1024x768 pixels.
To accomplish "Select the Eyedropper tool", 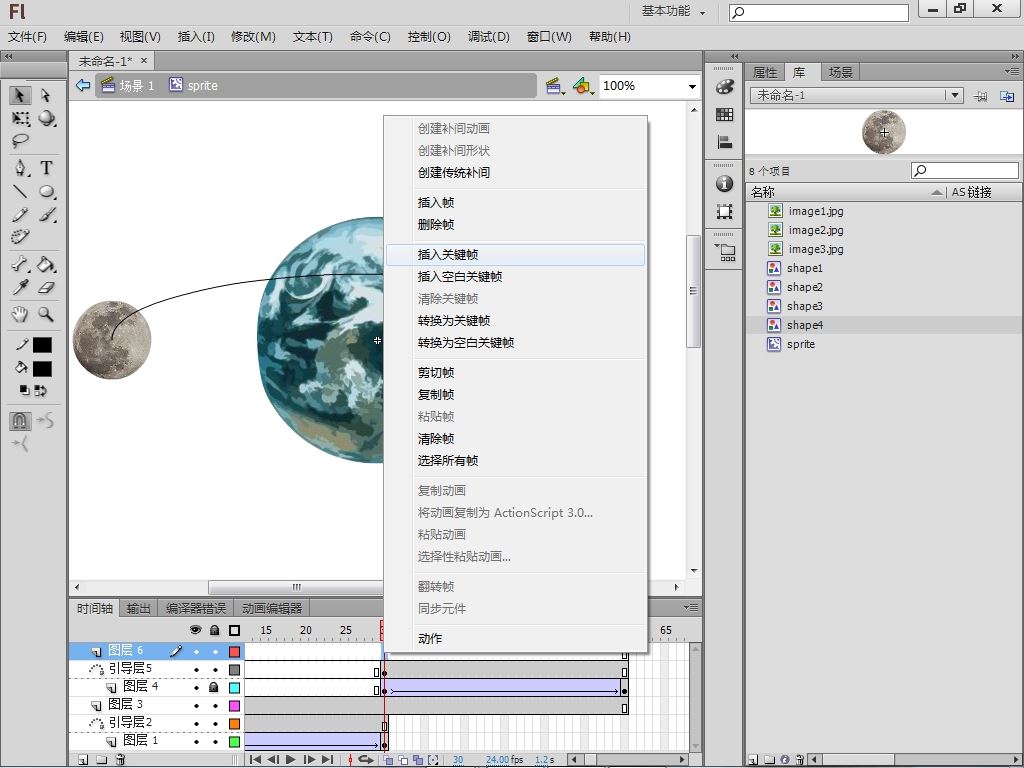I will [20, 288].
